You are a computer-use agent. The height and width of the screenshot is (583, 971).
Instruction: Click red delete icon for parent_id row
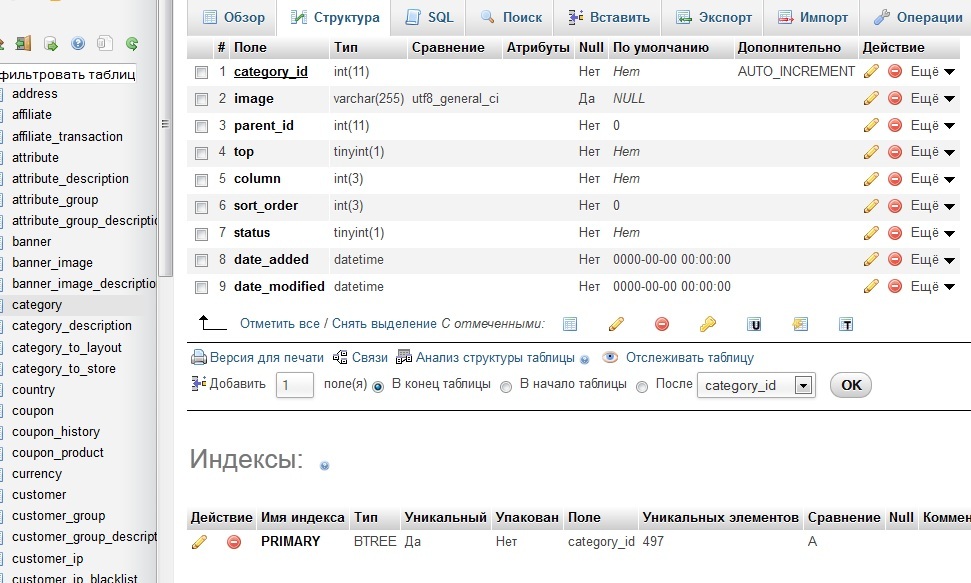pos(895,125)
